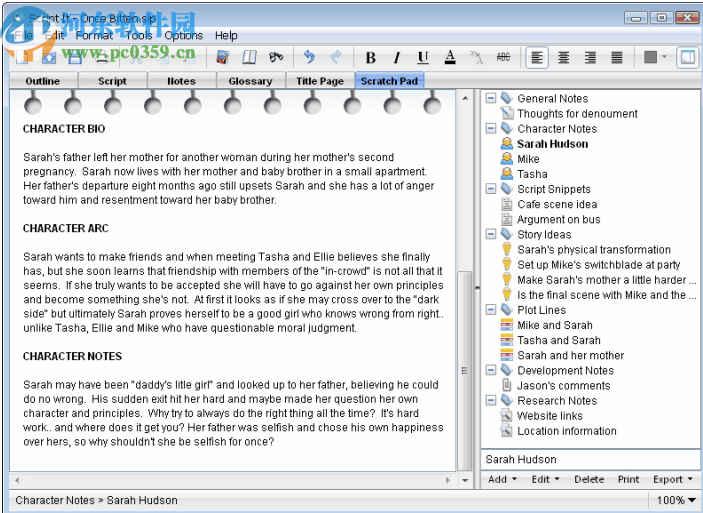Screen dimensions: 703x513
Task: Center align the text
Action: (564, 57)
